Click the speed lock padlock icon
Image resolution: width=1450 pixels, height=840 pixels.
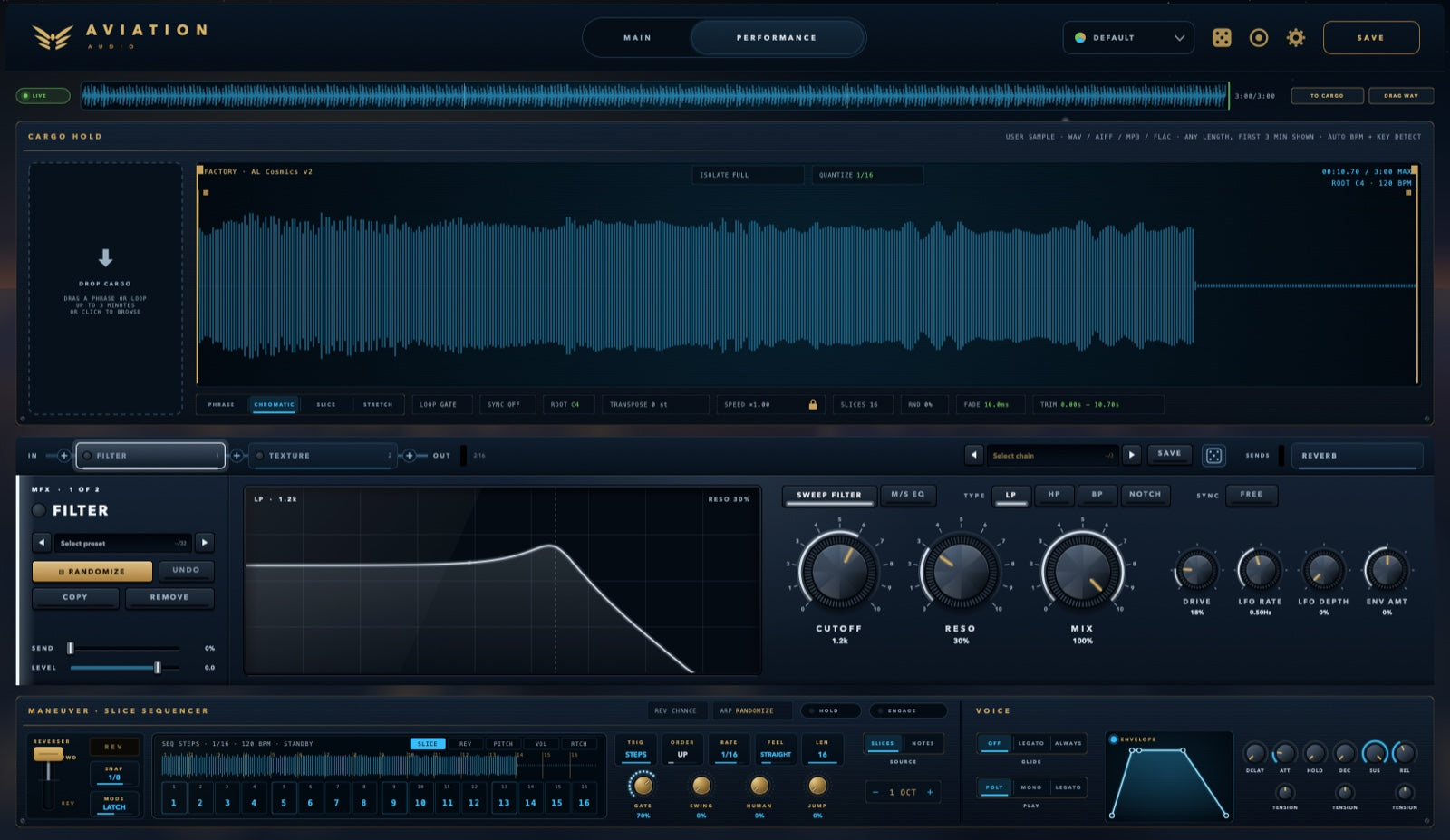pos(813,404)
